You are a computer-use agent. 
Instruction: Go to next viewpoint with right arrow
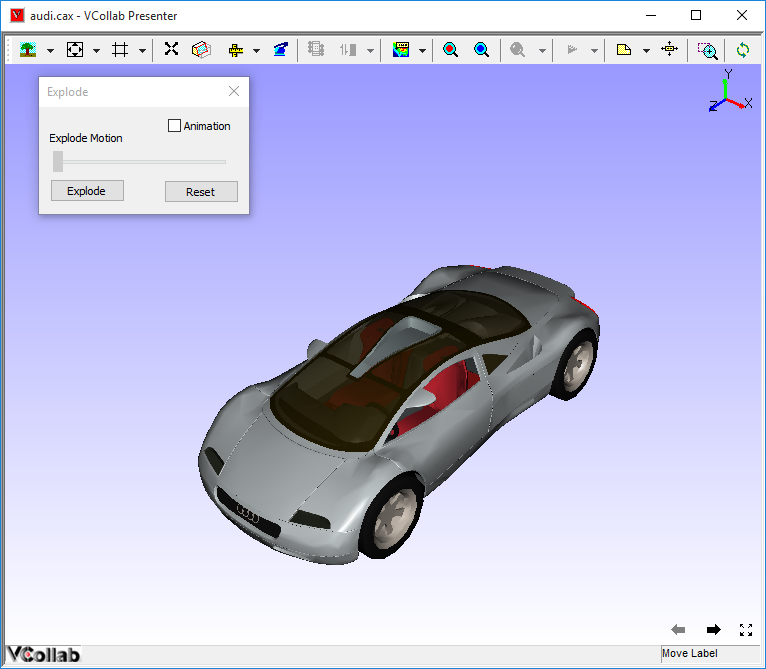coord(714,629)
